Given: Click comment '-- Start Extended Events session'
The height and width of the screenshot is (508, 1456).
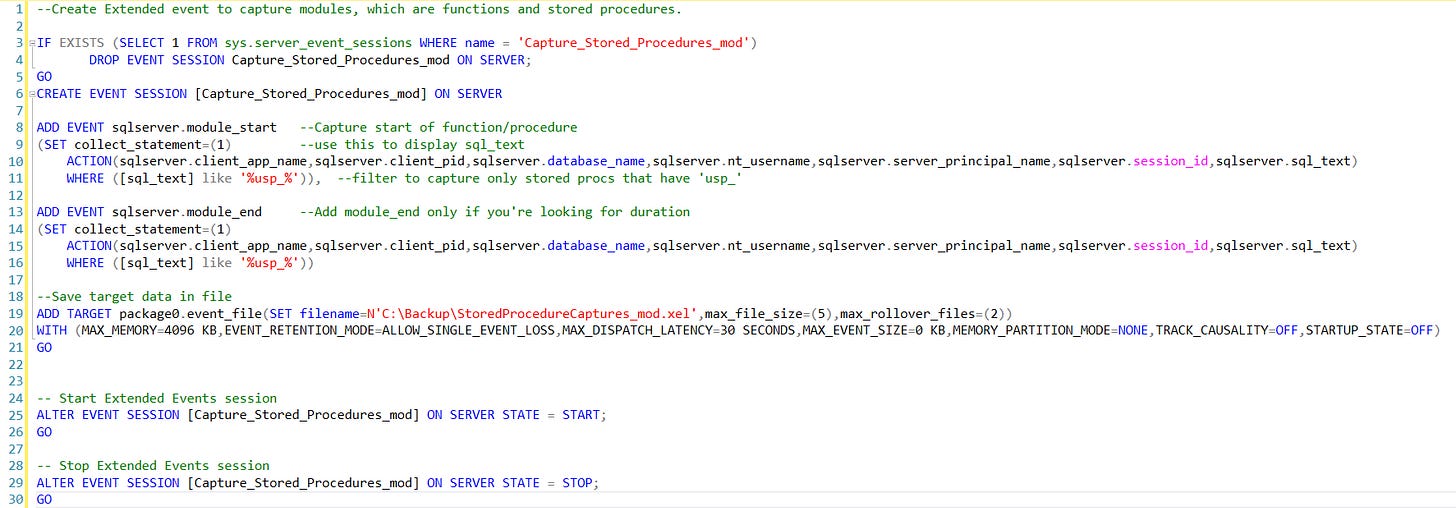Looking at the screenshot, I should point(157,398).
